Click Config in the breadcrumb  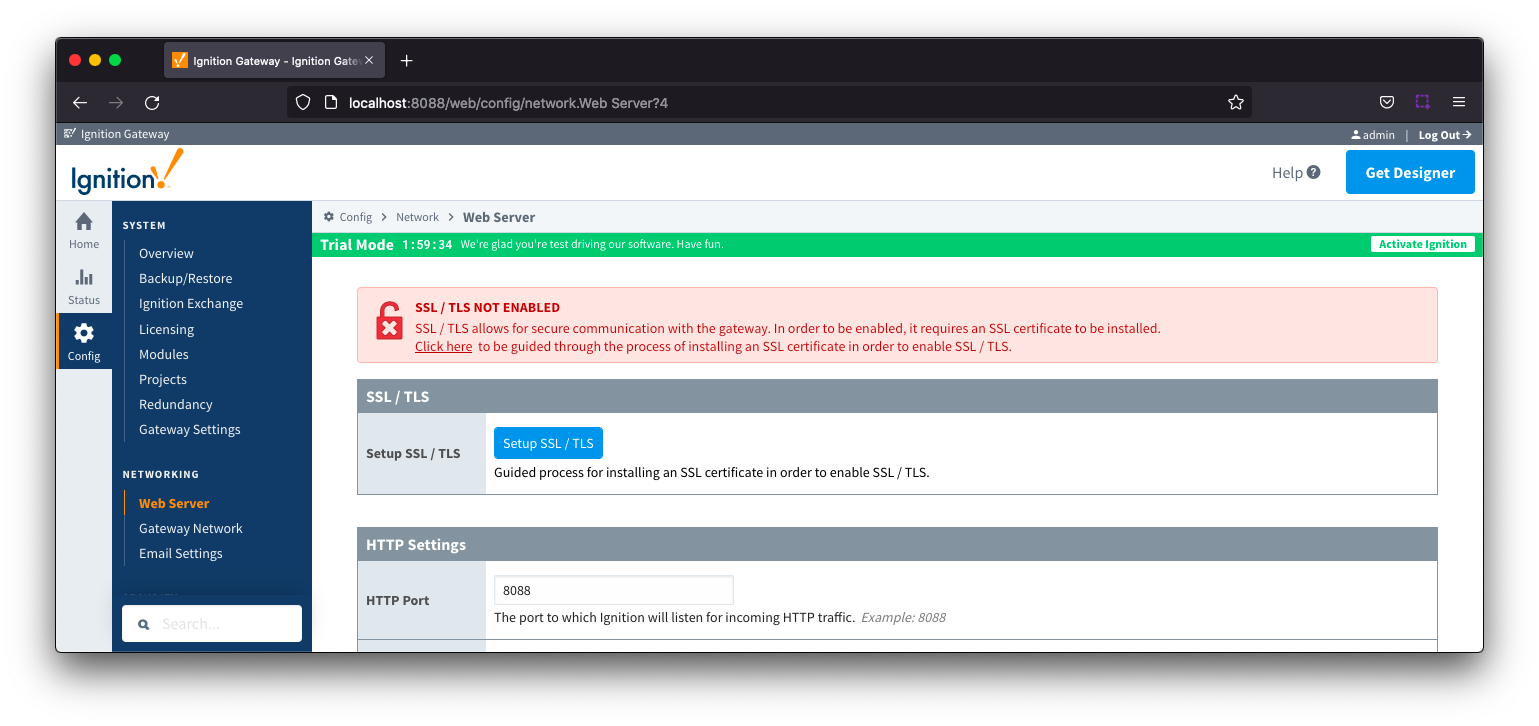pos(355,217)
